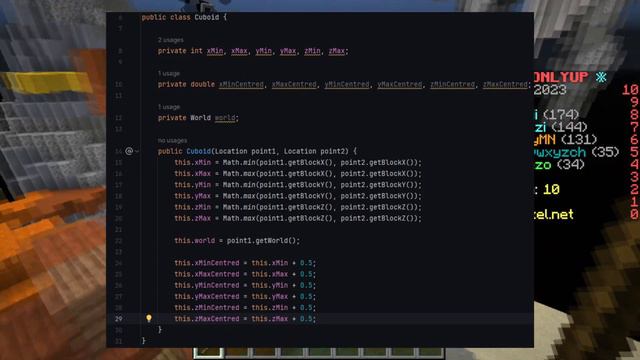Click the yMax field in the private int declaration
The image size is (640, 360).
[x=288, y=51]
